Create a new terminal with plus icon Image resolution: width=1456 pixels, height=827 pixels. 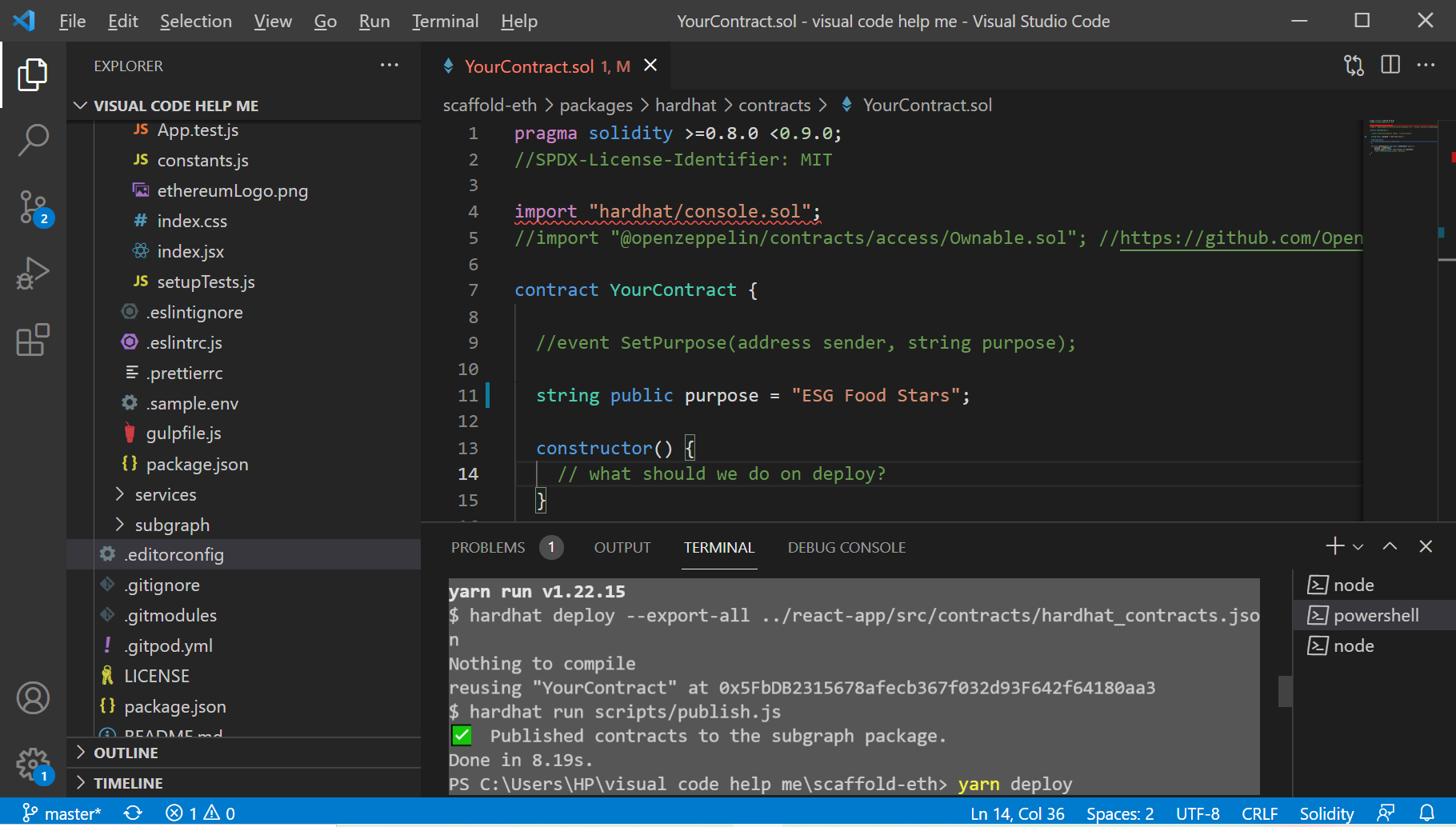pos(1334,546)
